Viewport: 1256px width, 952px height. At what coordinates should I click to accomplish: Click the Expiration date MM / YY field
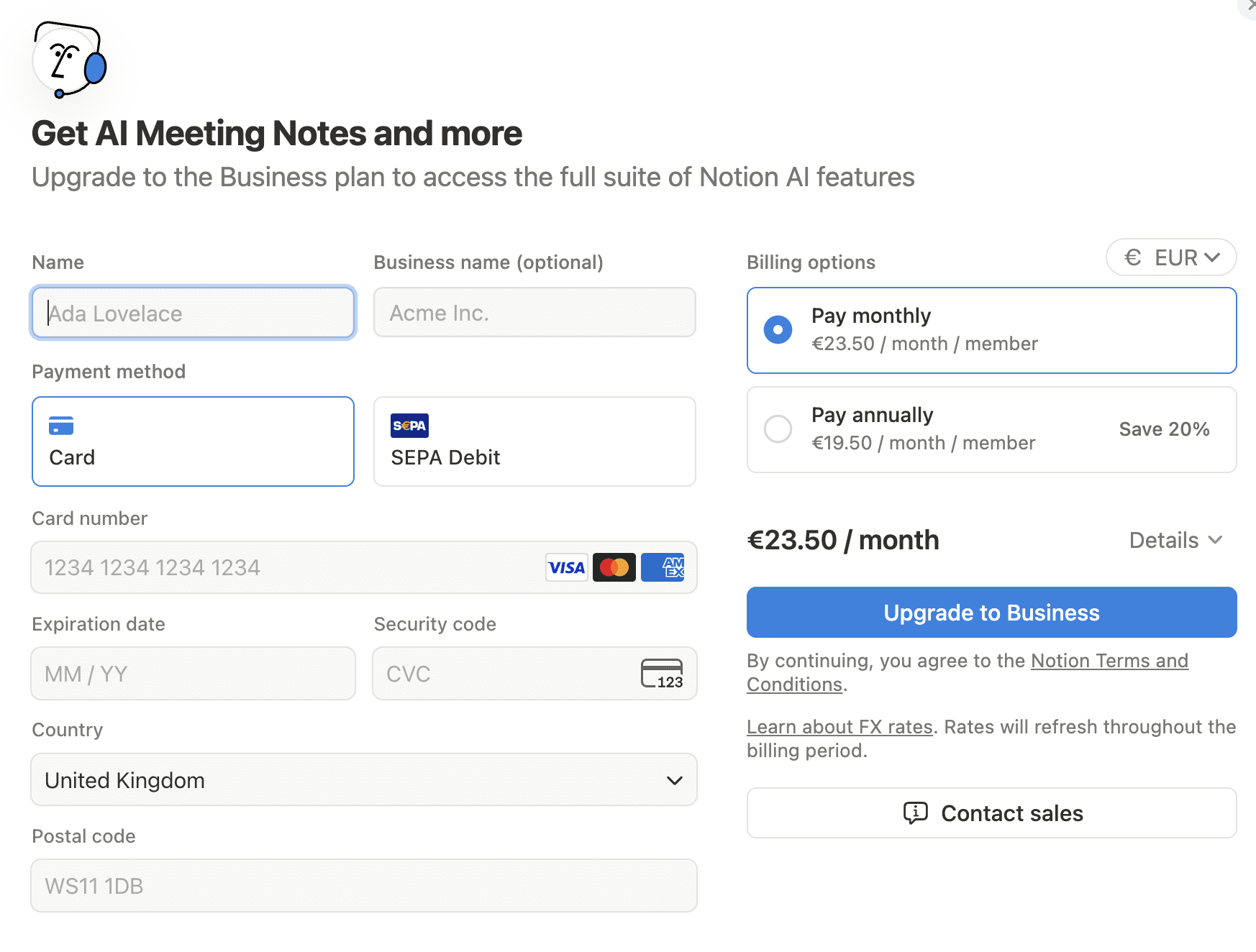coord(193,674)
